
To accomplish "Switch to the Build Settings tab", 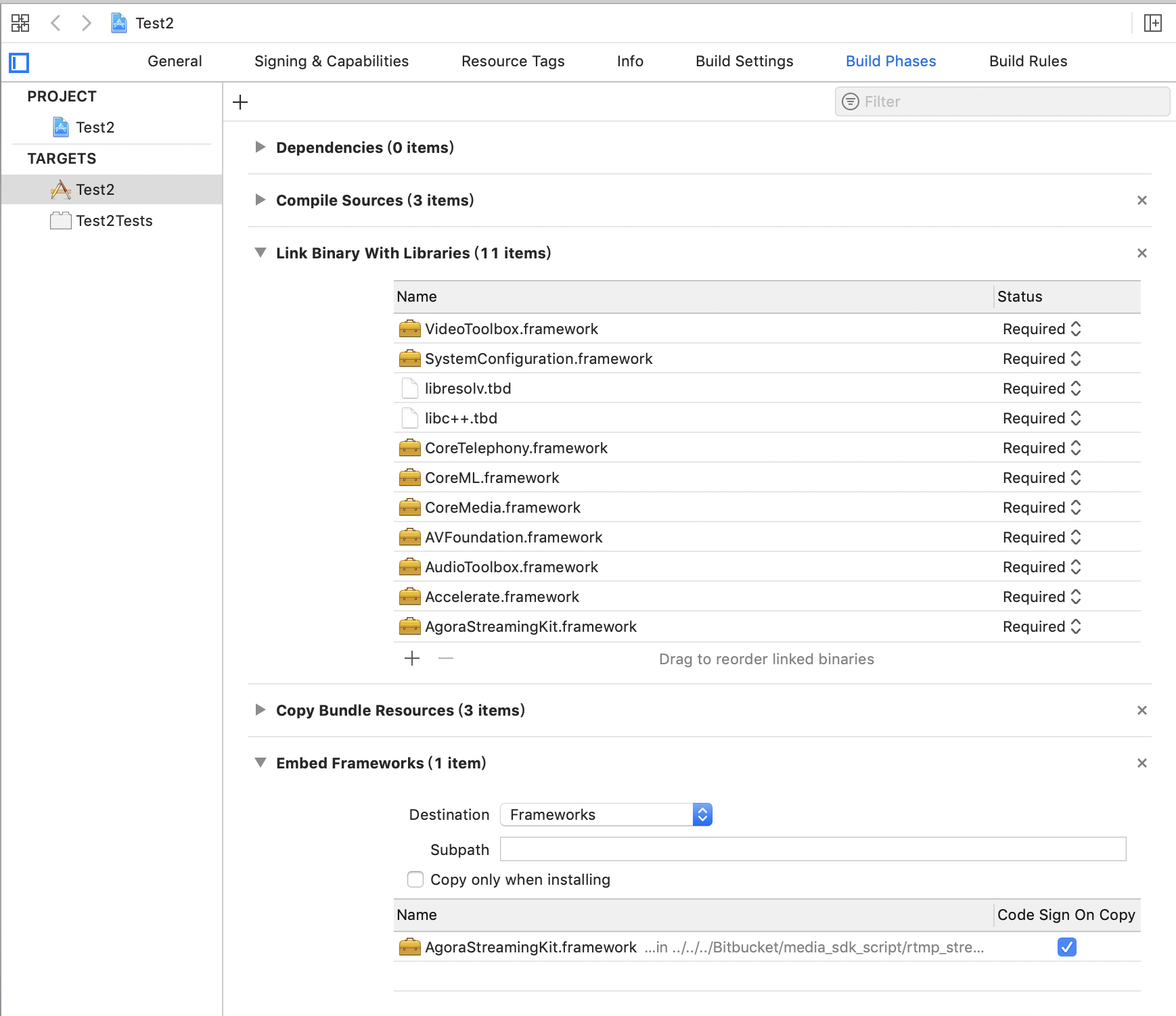I will [744, 61].
